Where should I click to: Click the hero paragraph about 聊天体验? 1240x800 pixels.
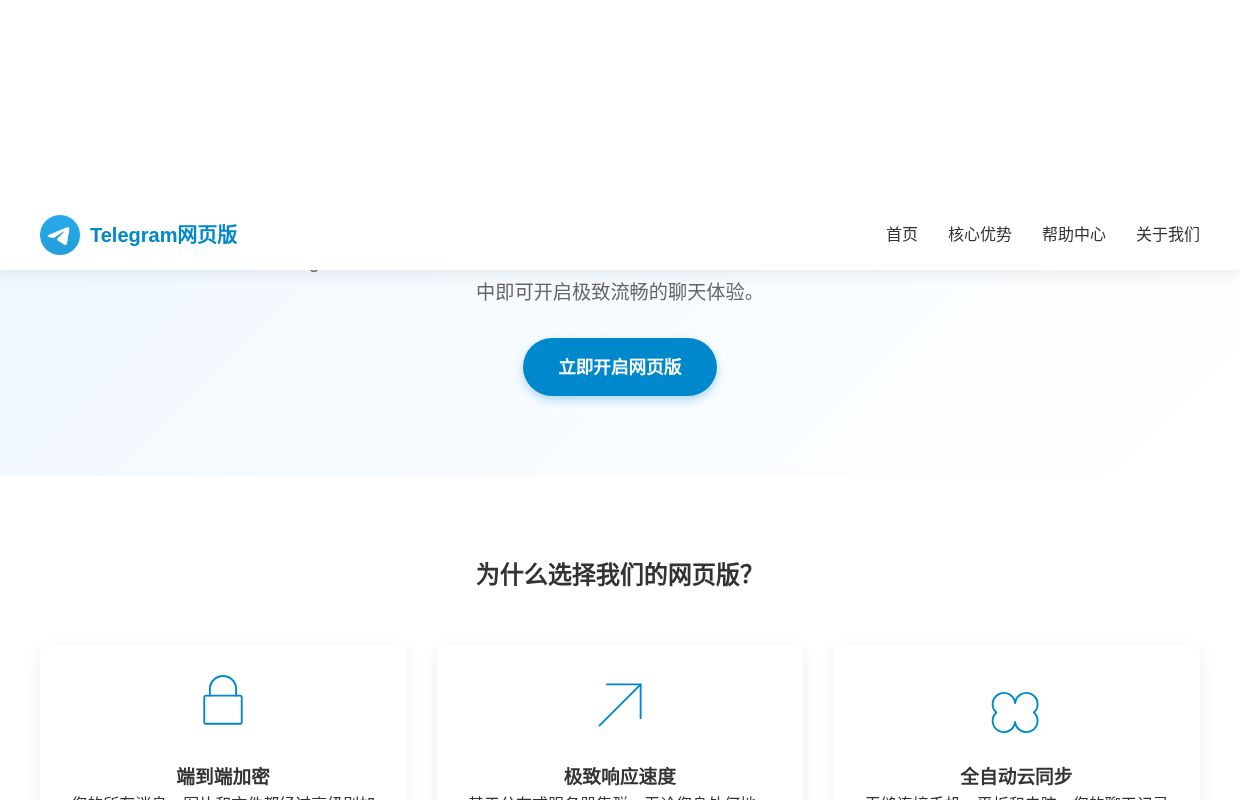619,291
